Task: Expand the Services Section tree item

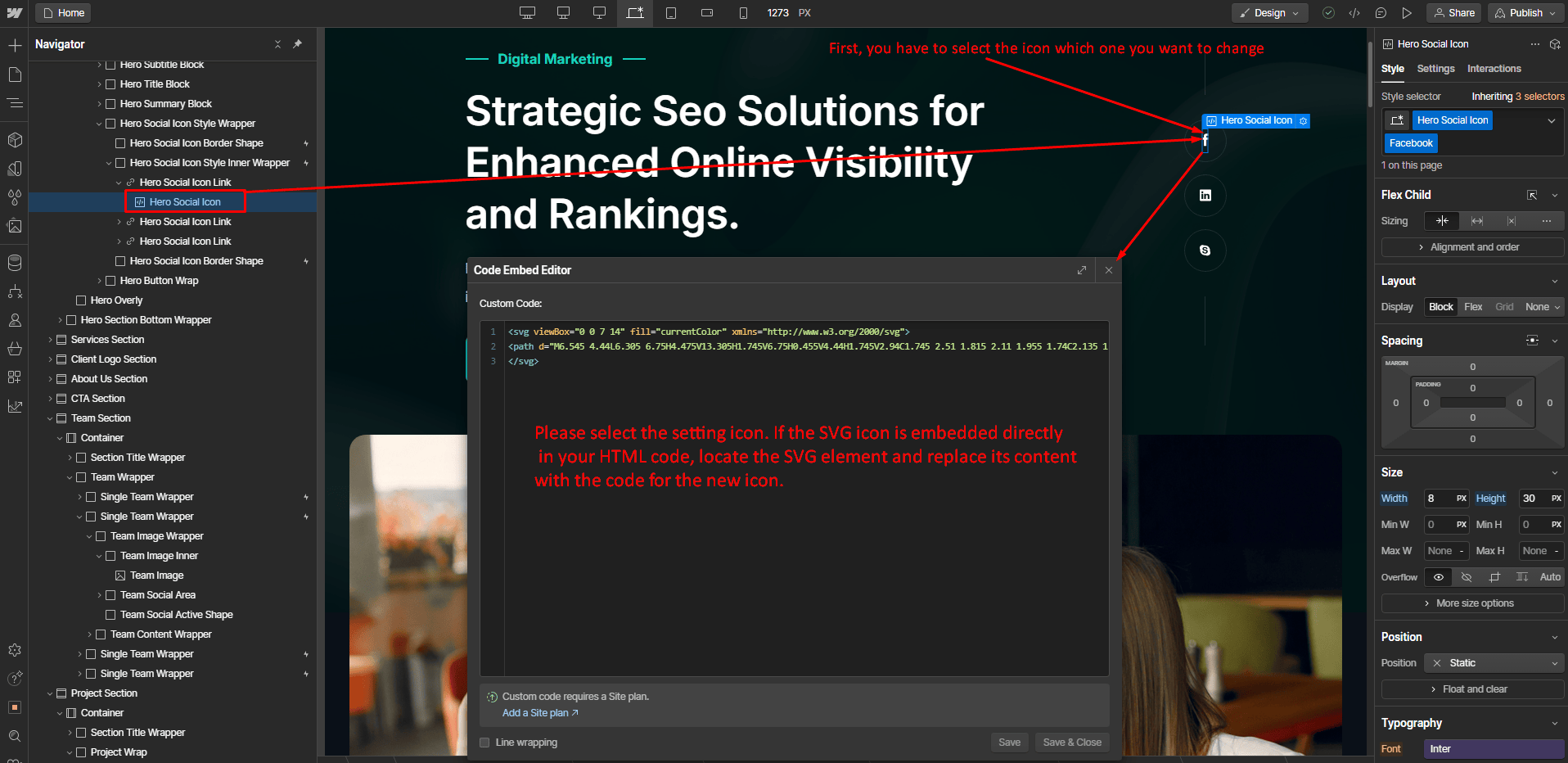Action: point(50,340)
